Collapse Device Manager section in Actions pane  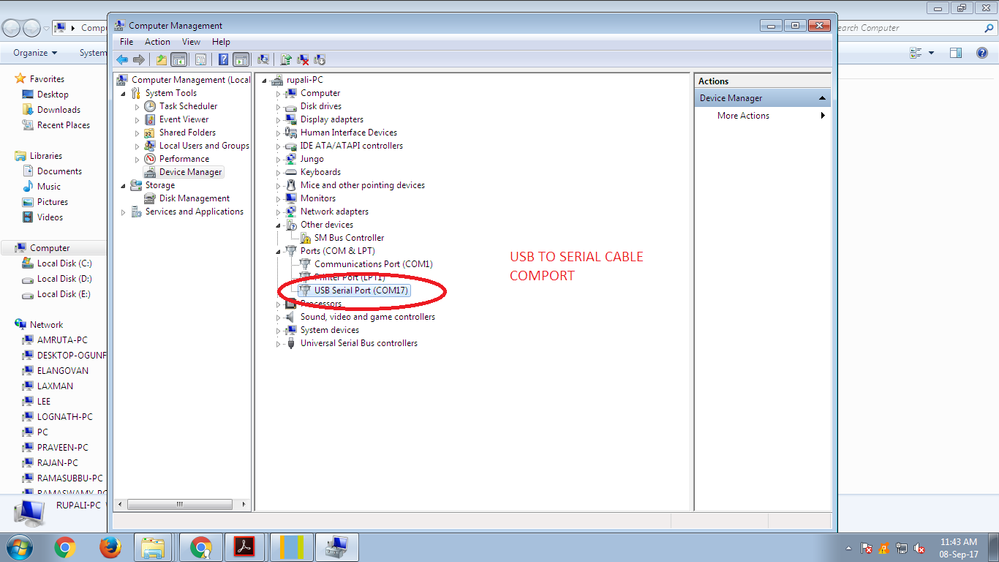pyautogui.click(x=822, y=98)
